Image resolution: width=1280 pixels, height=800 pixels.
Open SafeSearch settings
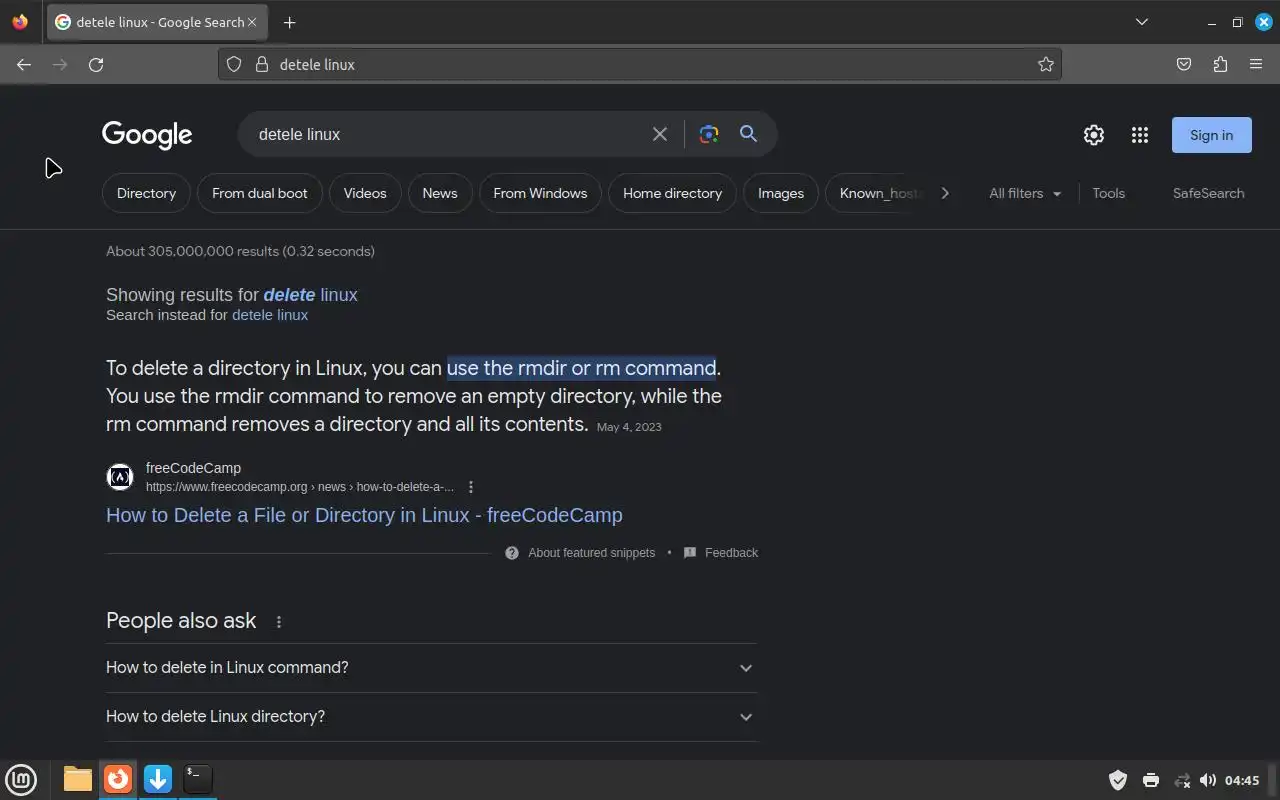[x=1208, y=193]
